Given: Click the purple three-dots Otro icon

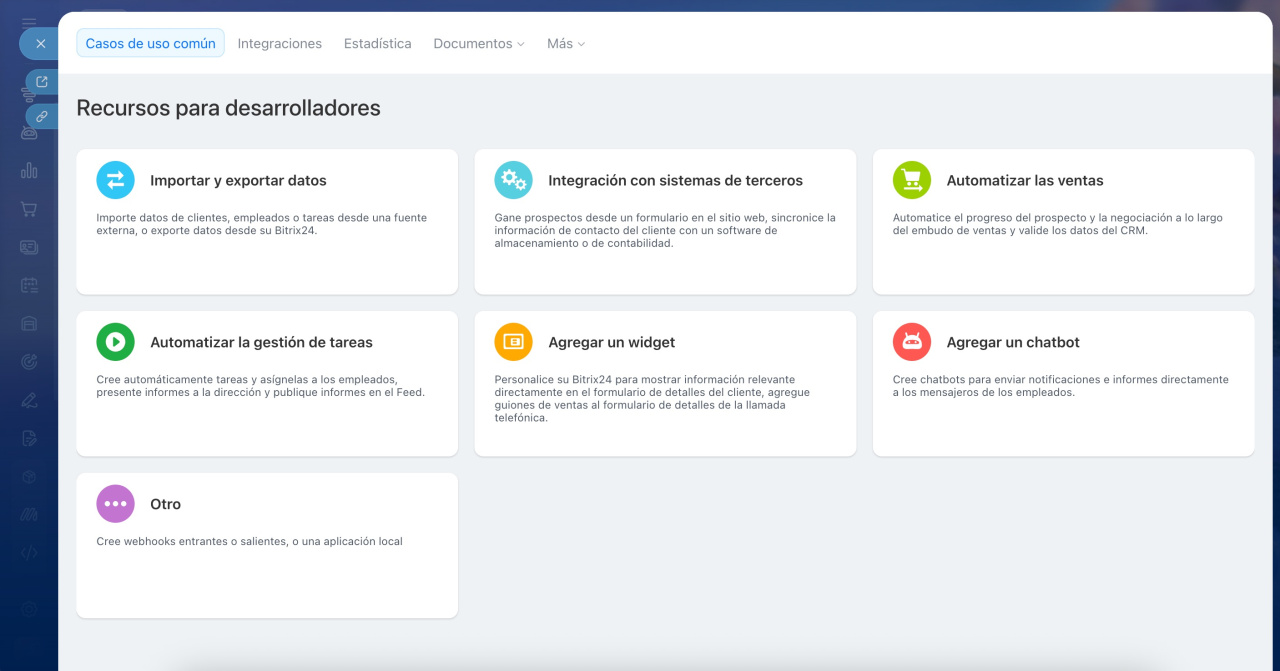Looking at the screenshot, I should [x=115, y=504].
